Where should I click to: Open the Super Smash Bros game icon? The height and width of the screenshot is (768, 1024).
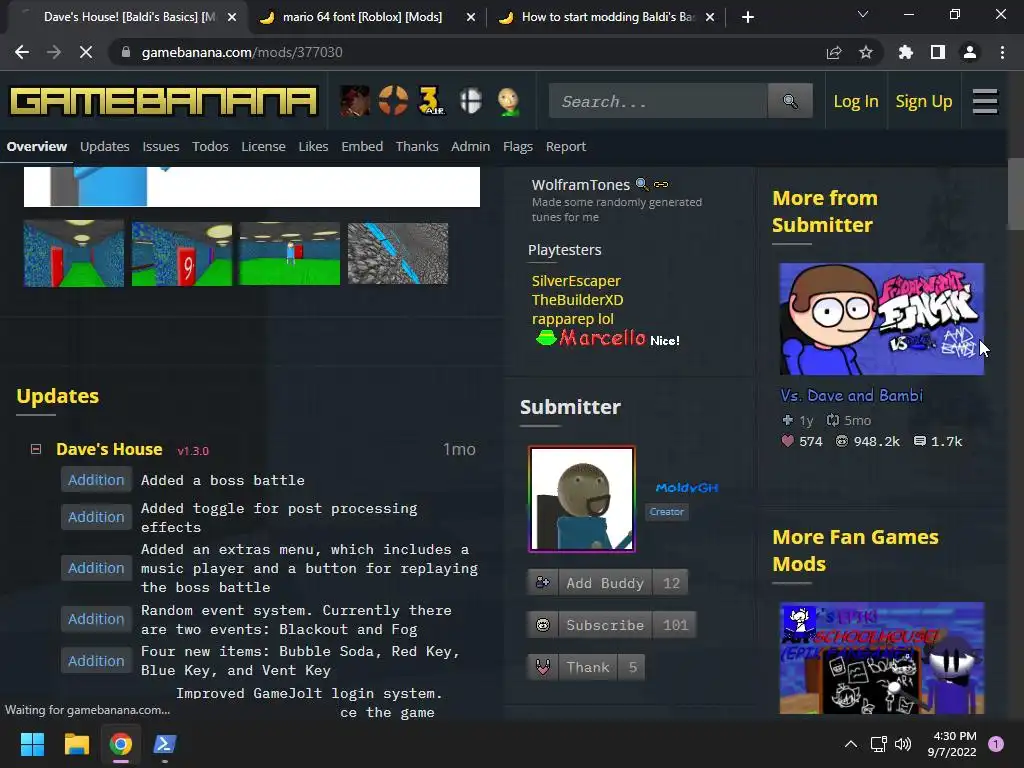470,101
